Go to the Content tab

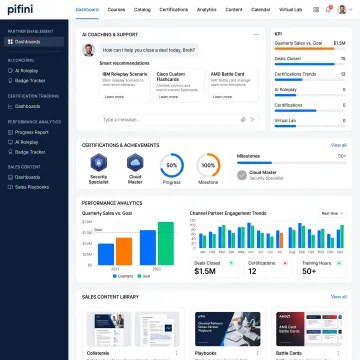coord(234,10)
